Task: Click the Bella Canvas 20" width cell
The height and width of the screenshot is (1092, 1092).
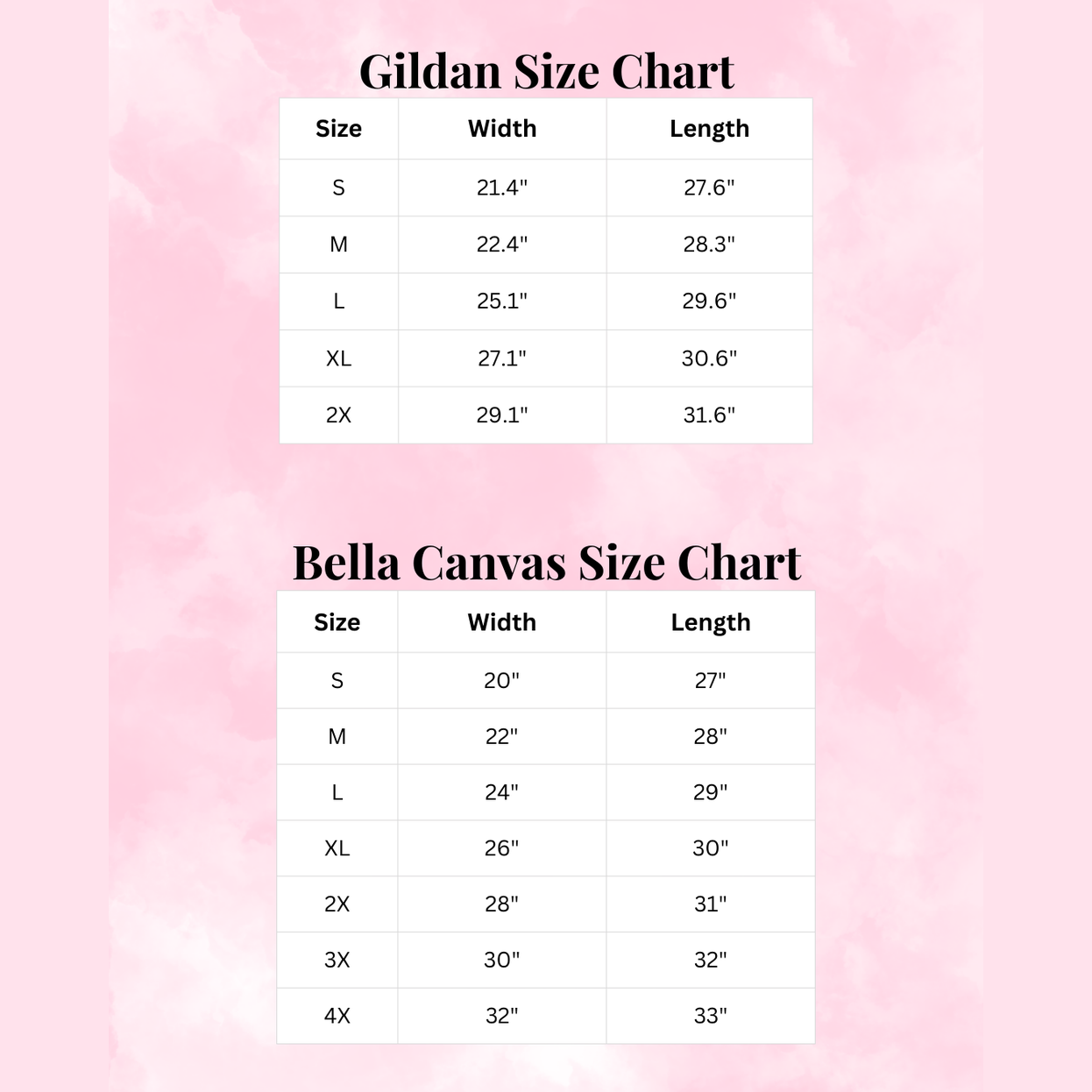Action: pos(501,681)
